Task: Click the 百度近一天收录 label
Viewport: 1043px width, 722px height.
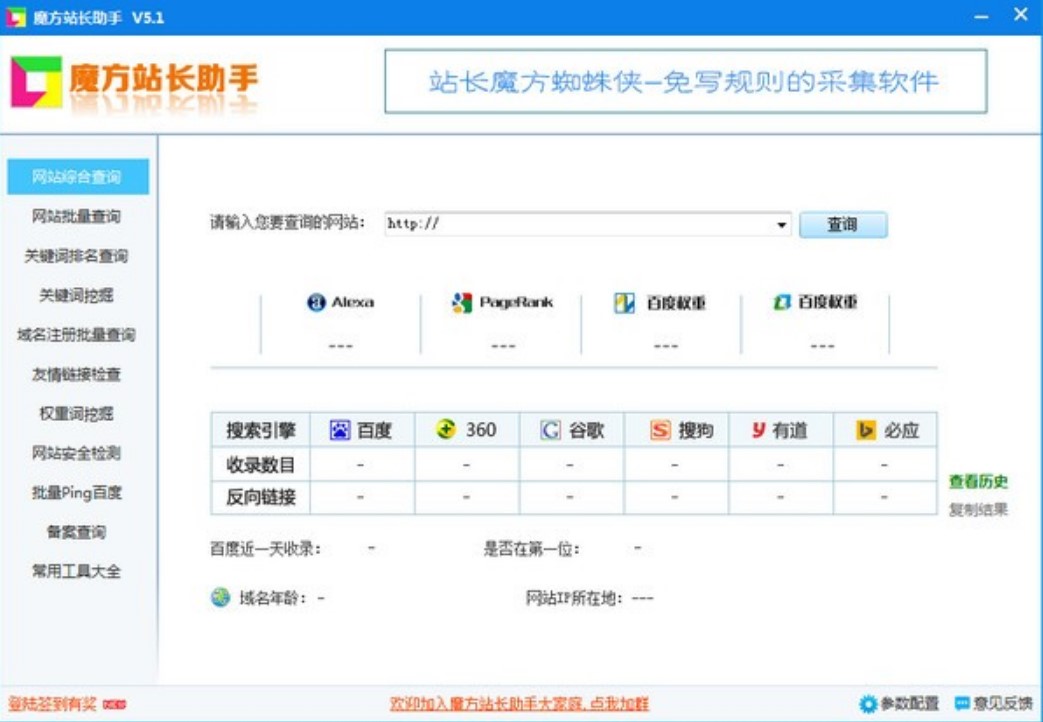Action: coord(266,550)
